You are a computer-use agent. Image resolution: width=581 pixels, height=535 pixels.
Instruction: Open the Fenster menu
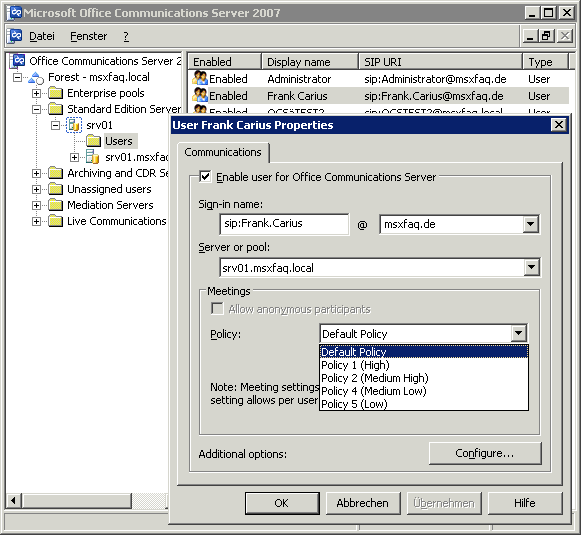tap(89, 36)
